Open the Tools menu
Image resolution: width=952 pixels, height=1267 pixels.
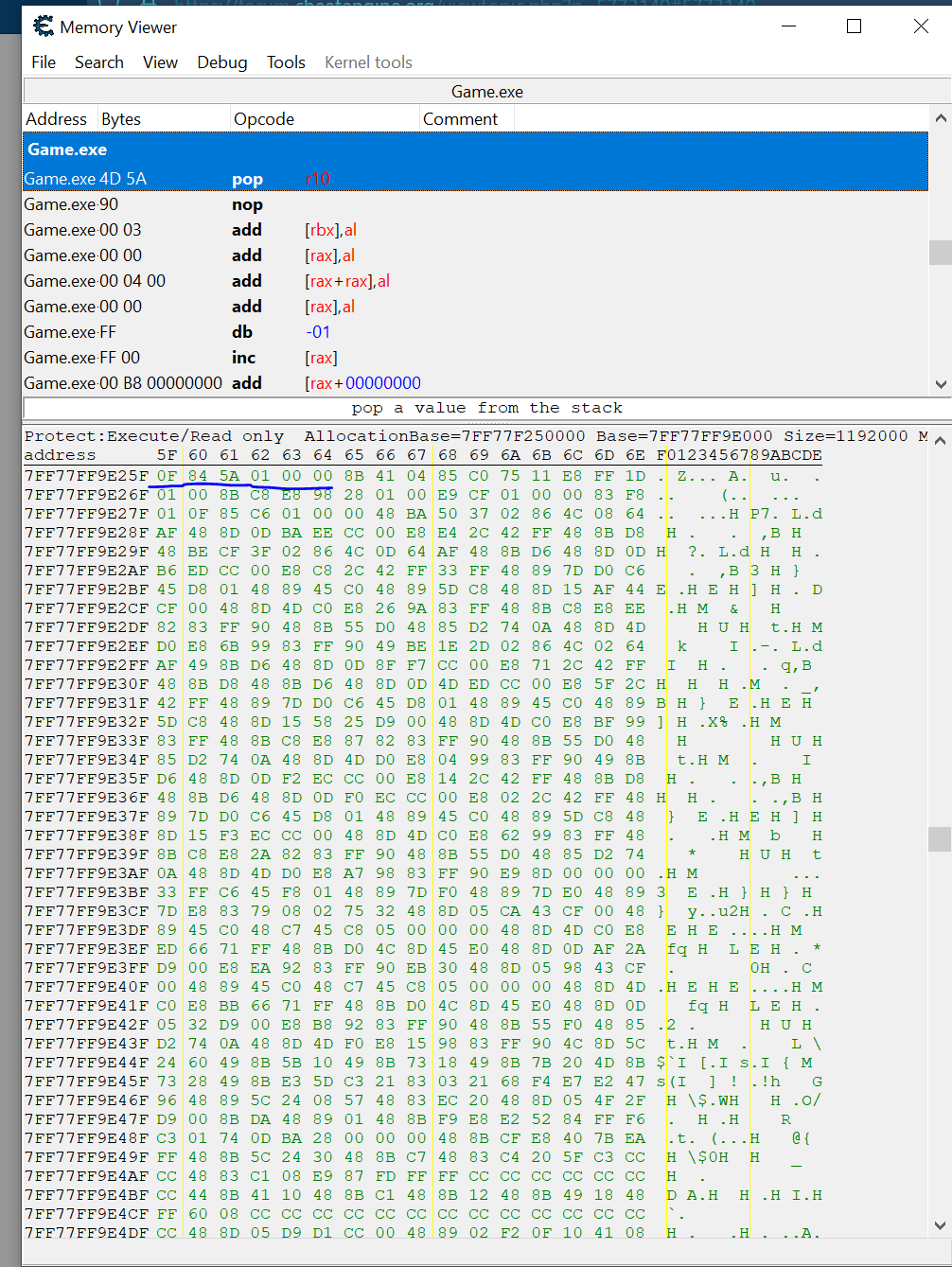(286, 62)
